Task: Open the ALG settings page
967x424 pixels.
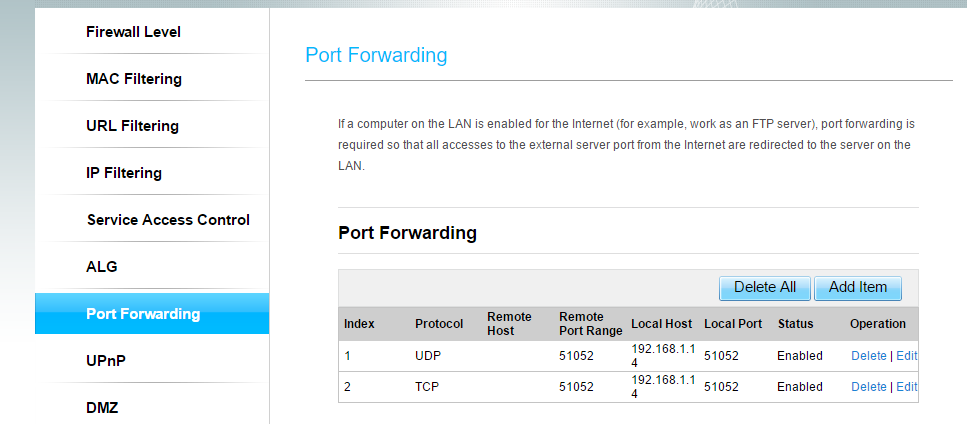Action: [102, 267]
